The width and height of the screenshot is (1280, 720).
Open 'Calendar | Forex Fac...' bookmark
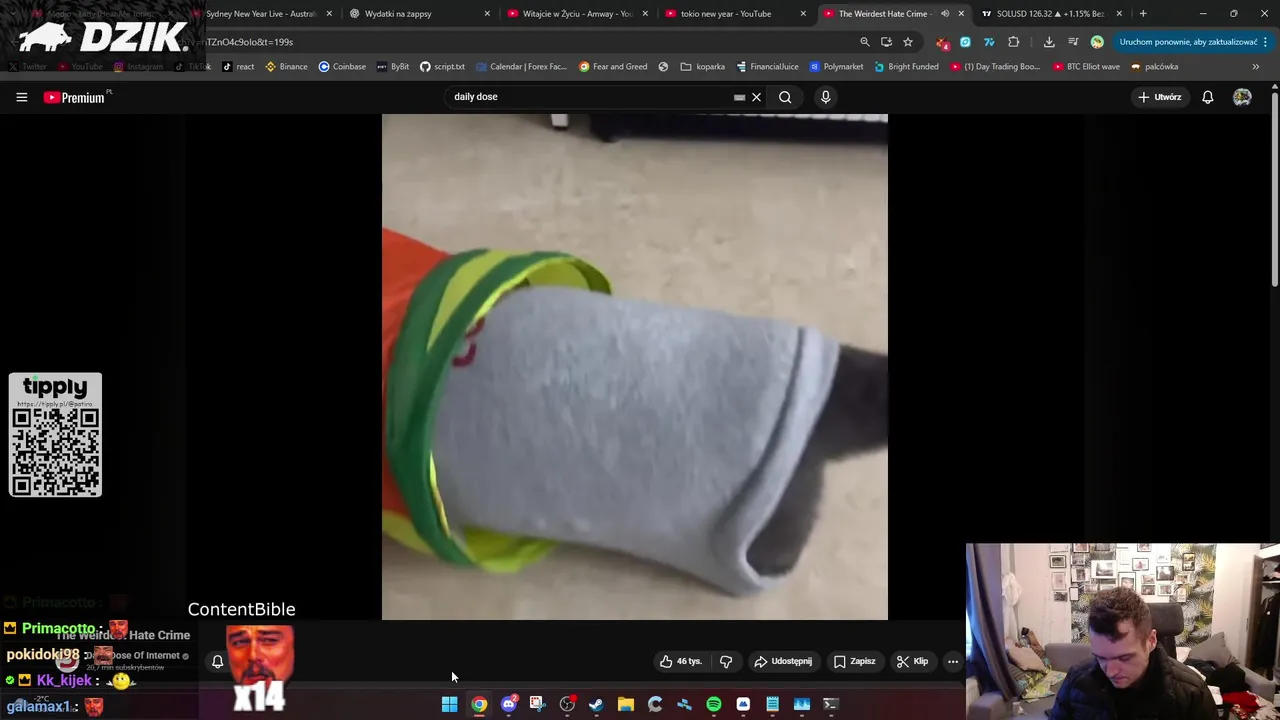pyautogui.click(x=521, y=67)
